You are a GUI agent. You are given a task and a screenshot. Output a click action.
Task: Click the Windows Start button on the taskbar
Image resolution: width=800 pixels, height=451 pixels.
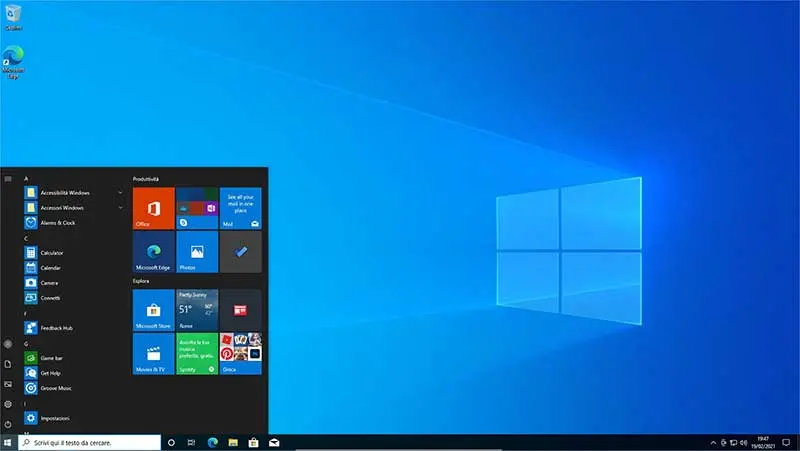point(8,442)
